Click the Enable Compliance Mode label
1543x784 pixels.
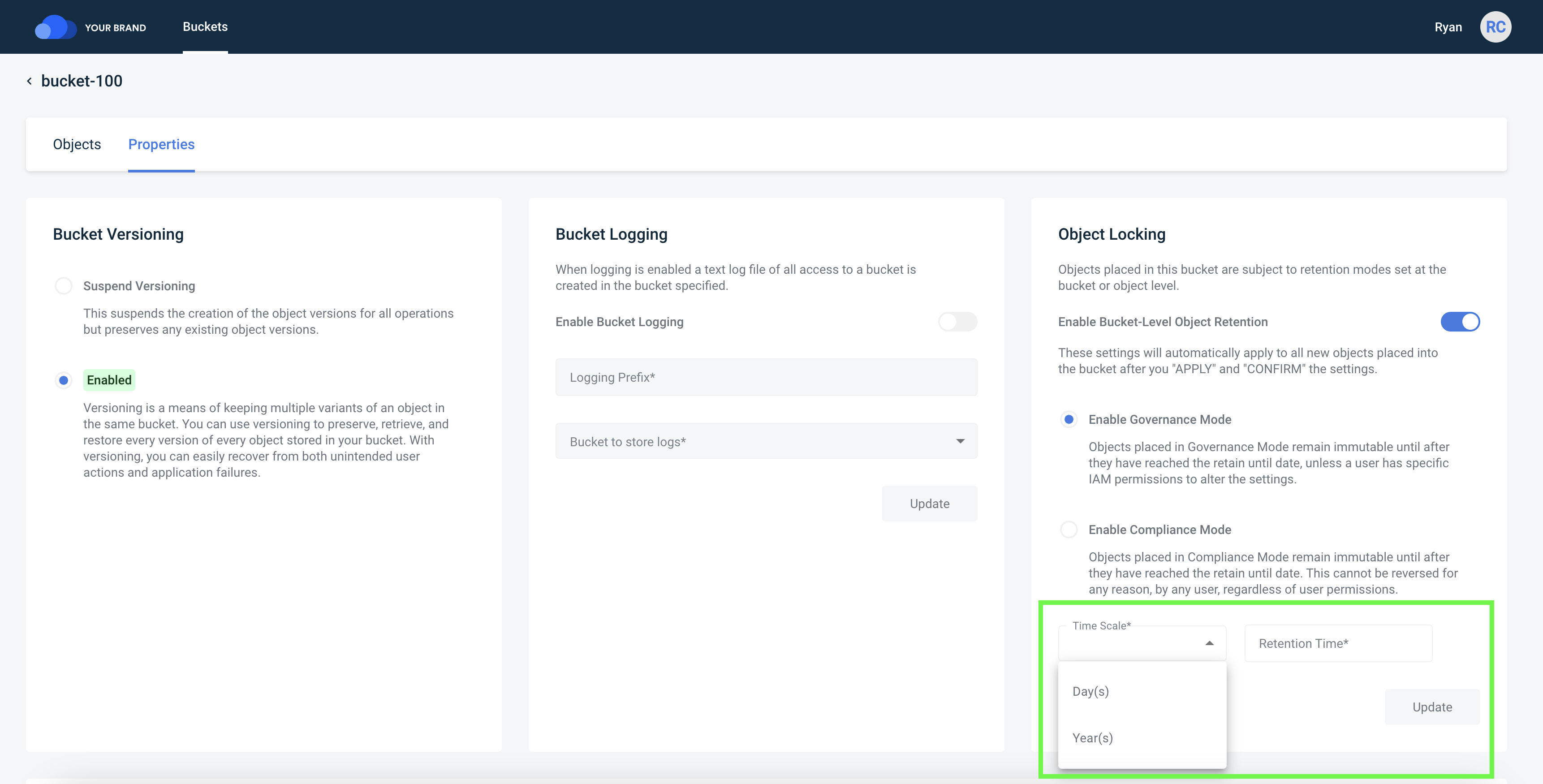click(x=1159, y=530)
